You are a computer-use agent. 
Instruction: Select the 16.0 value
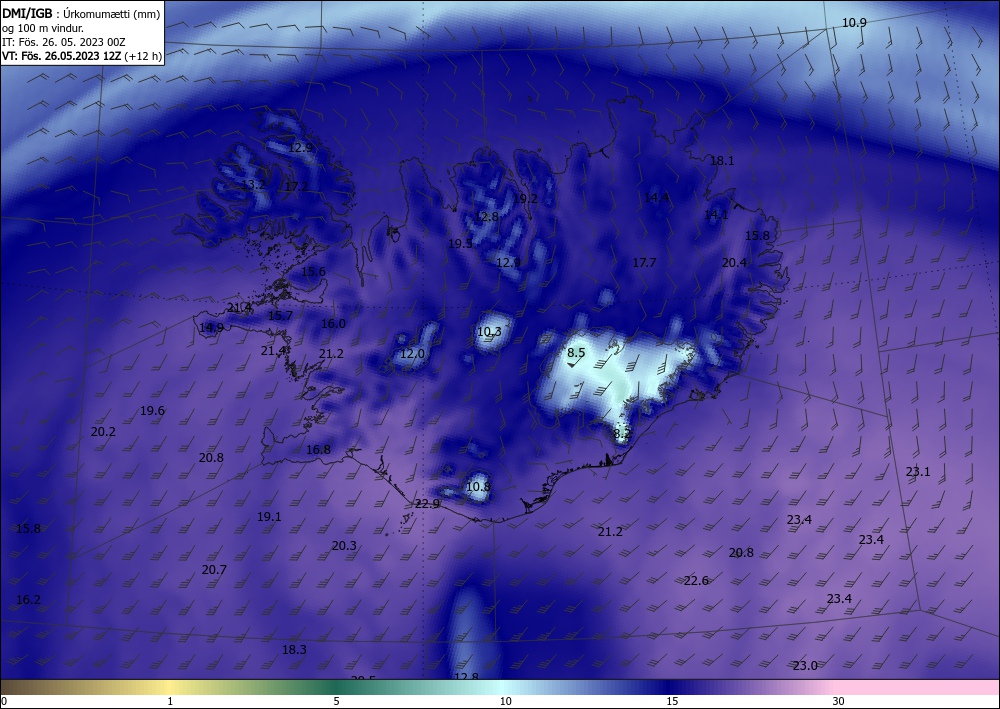333,324
